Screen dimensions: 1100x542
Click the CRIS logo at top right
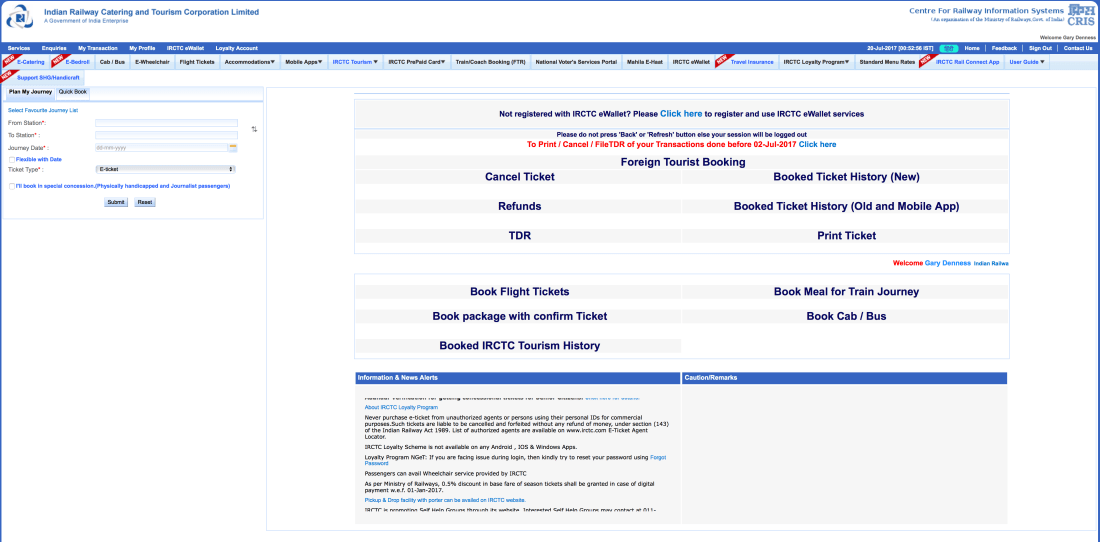[1081, 15]
